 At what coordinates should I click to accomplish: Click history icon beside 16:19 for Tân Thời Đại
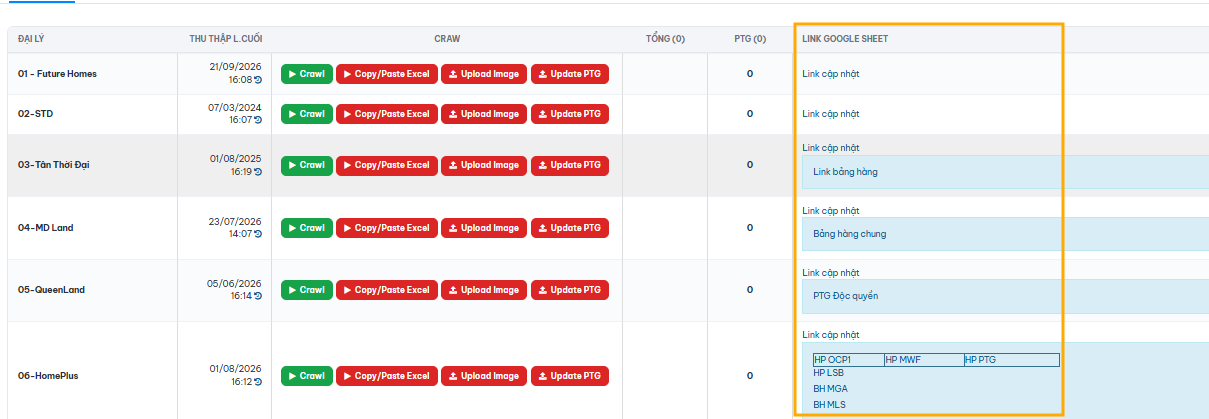click(x=258, y=172)
